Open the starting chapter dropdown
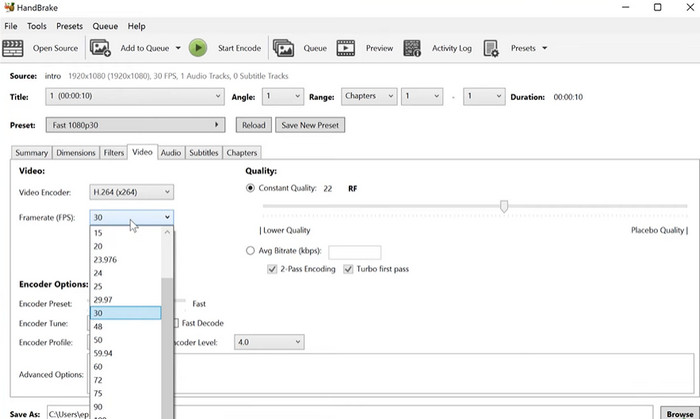 click(422, 96)
